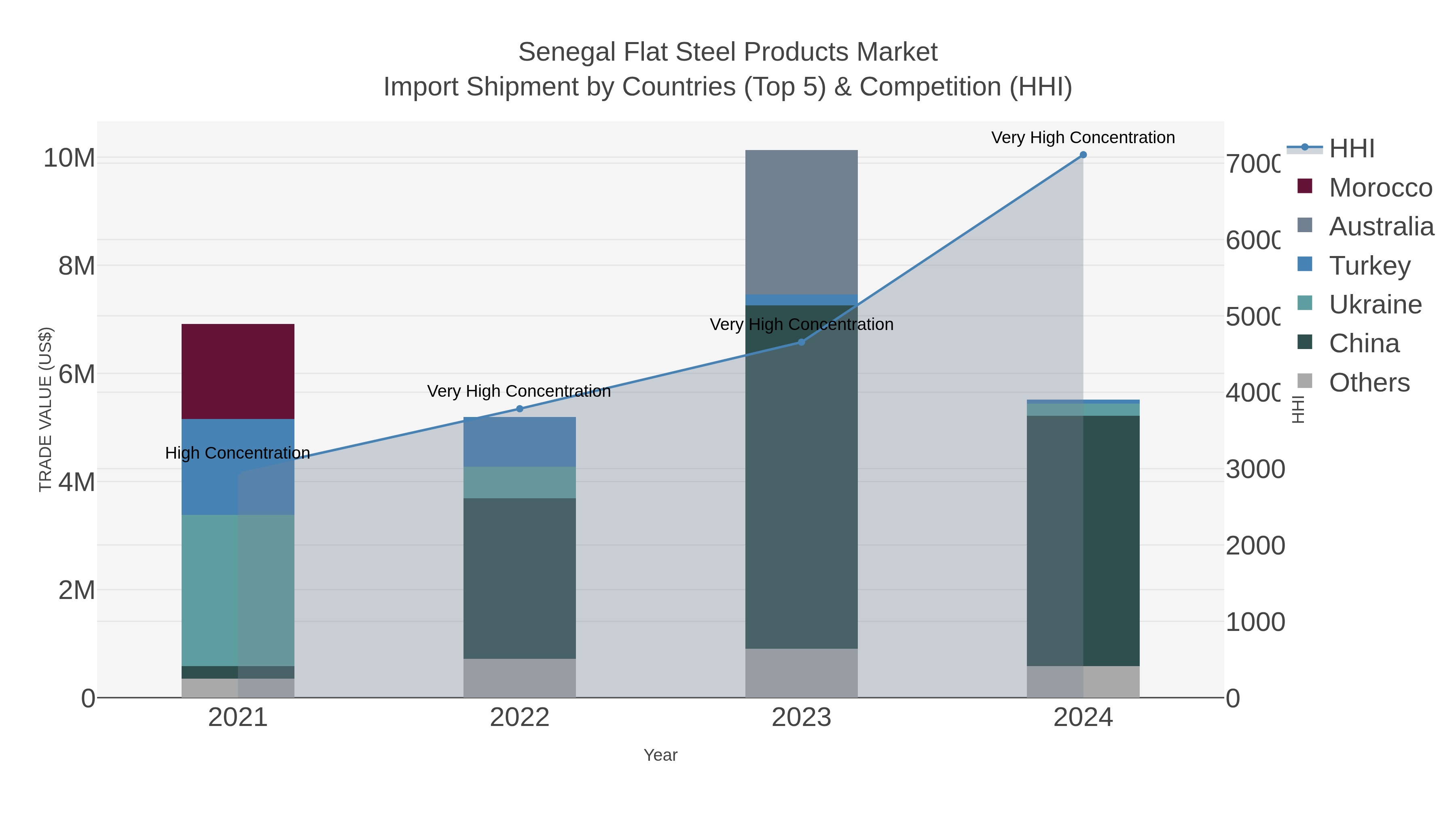This screenshot has height=819, width=1456.
Task: Toggle the Australia legend entry
Action: 1365,226
